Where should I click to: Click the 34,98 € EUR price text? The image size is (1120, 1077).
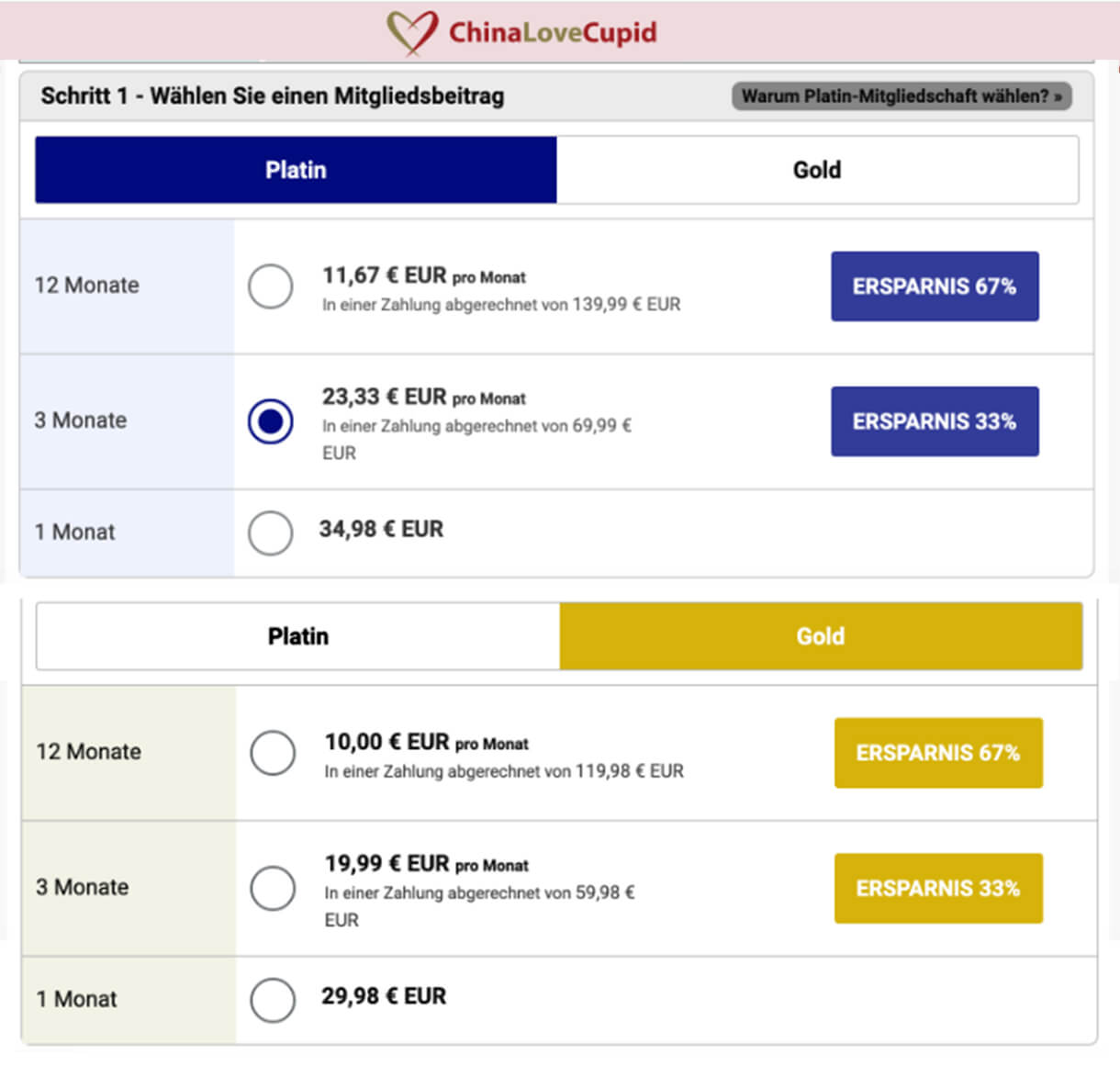pos(383,529)
